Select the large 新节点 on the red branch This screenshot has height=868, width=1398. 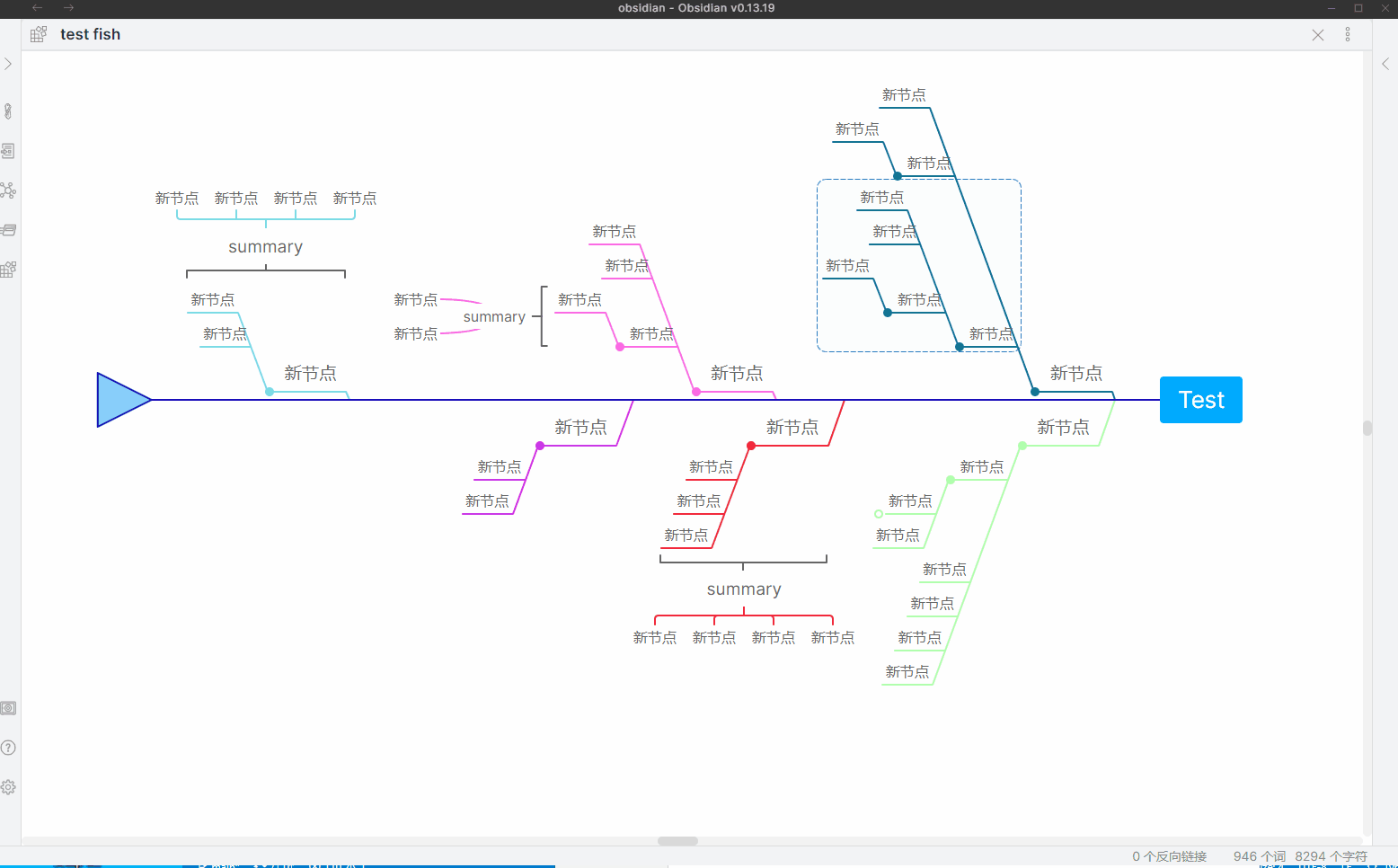pos(792,427)
